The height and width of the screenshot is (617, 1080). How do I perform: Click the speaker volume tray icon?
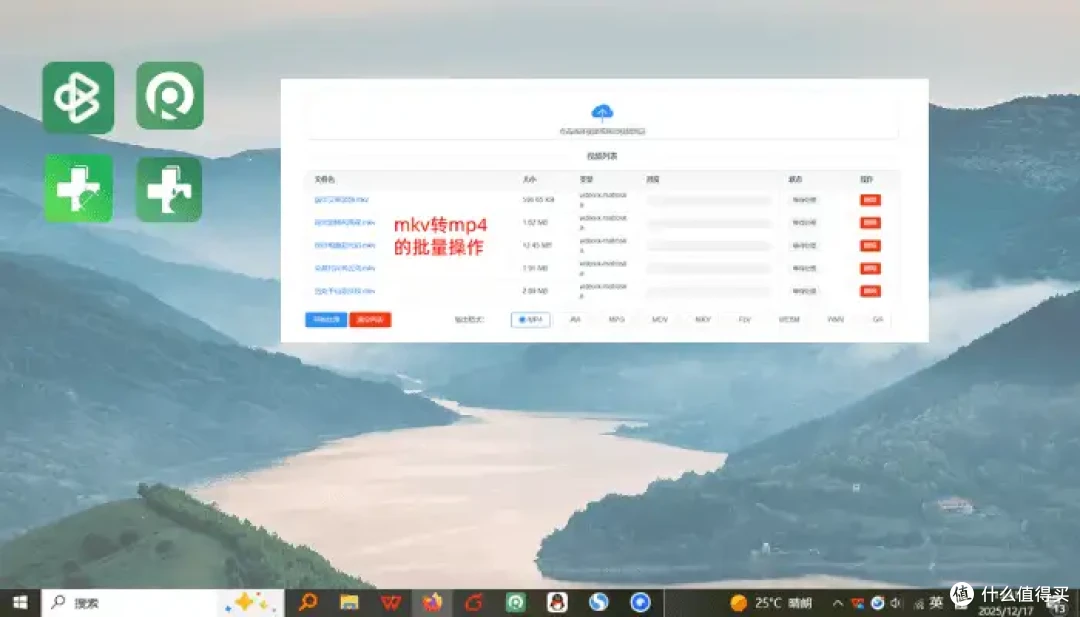896,603
